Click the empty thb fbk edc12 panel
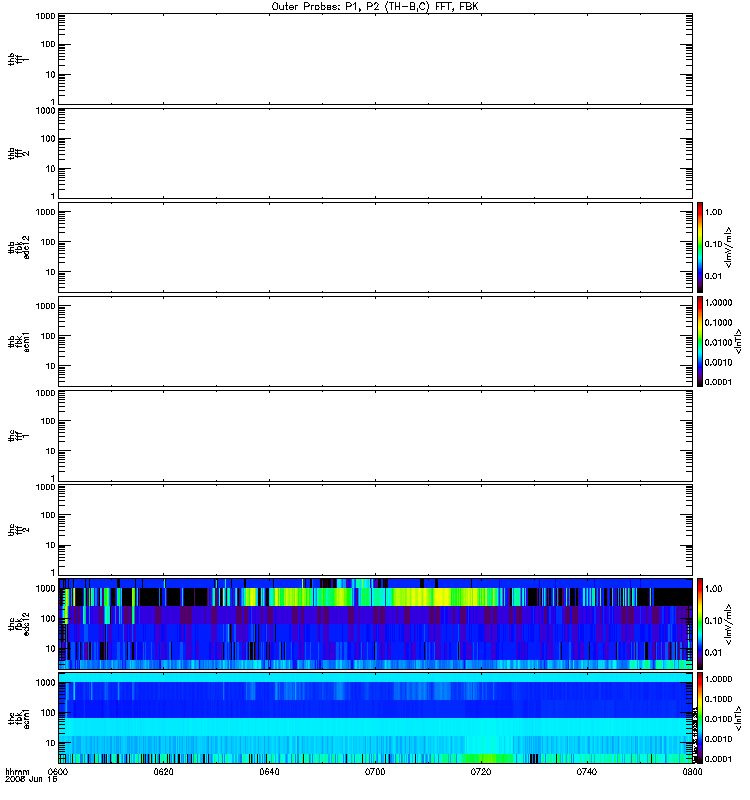 point(375,247)
